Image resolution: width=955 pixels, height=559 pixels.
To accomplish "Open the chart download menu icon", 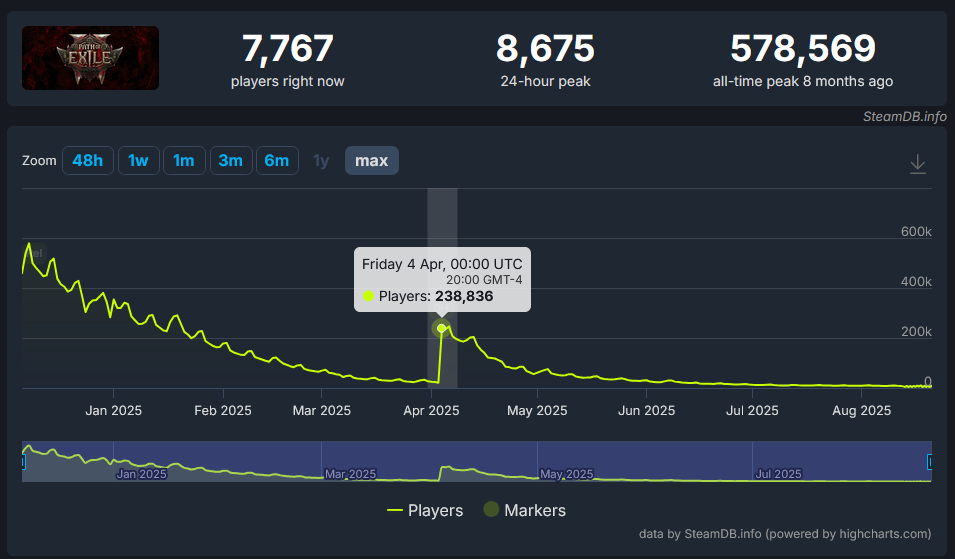I will 917,164.
